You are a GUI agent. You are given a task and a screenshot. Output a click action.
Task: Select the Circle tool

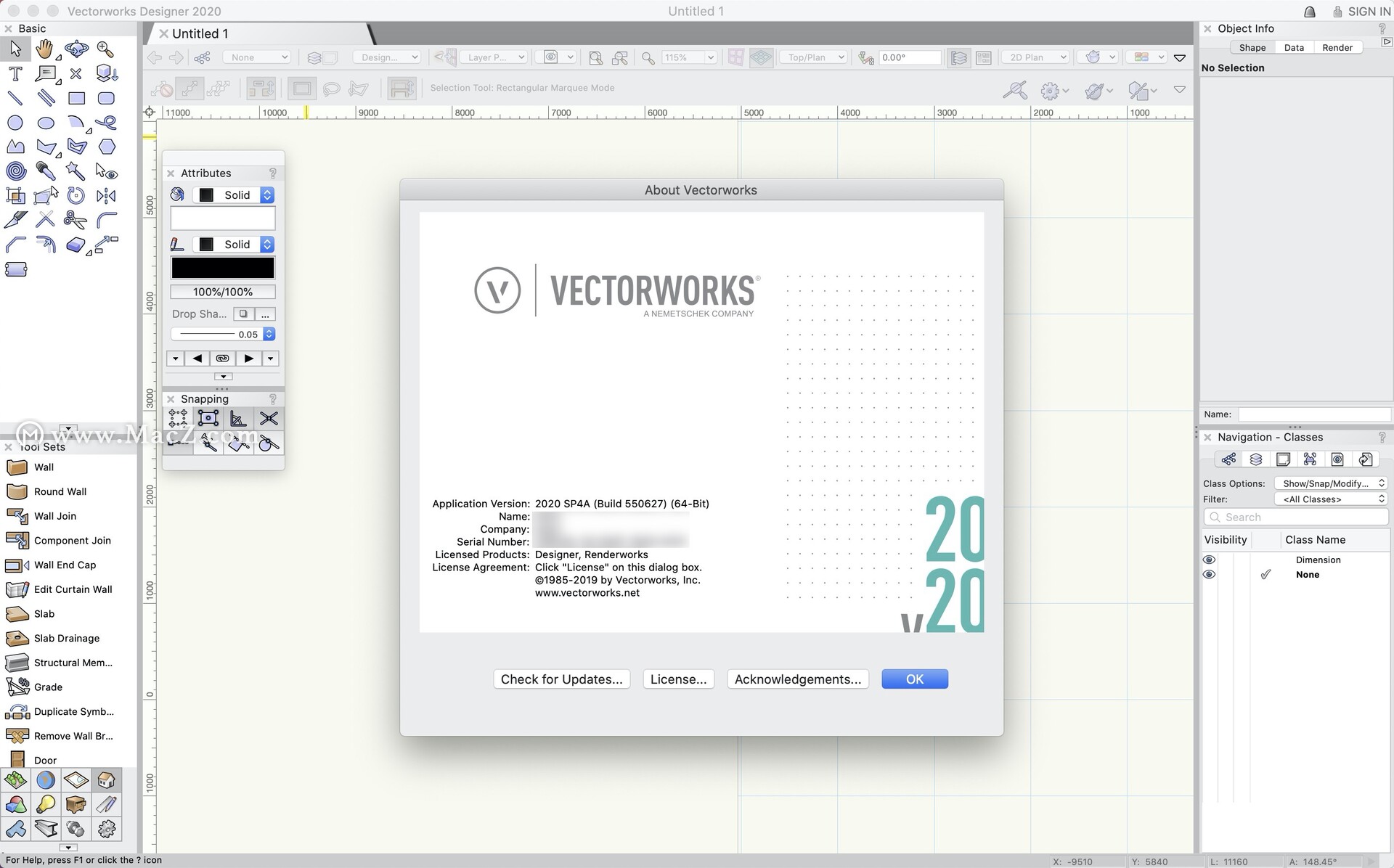tap(15, 123)
